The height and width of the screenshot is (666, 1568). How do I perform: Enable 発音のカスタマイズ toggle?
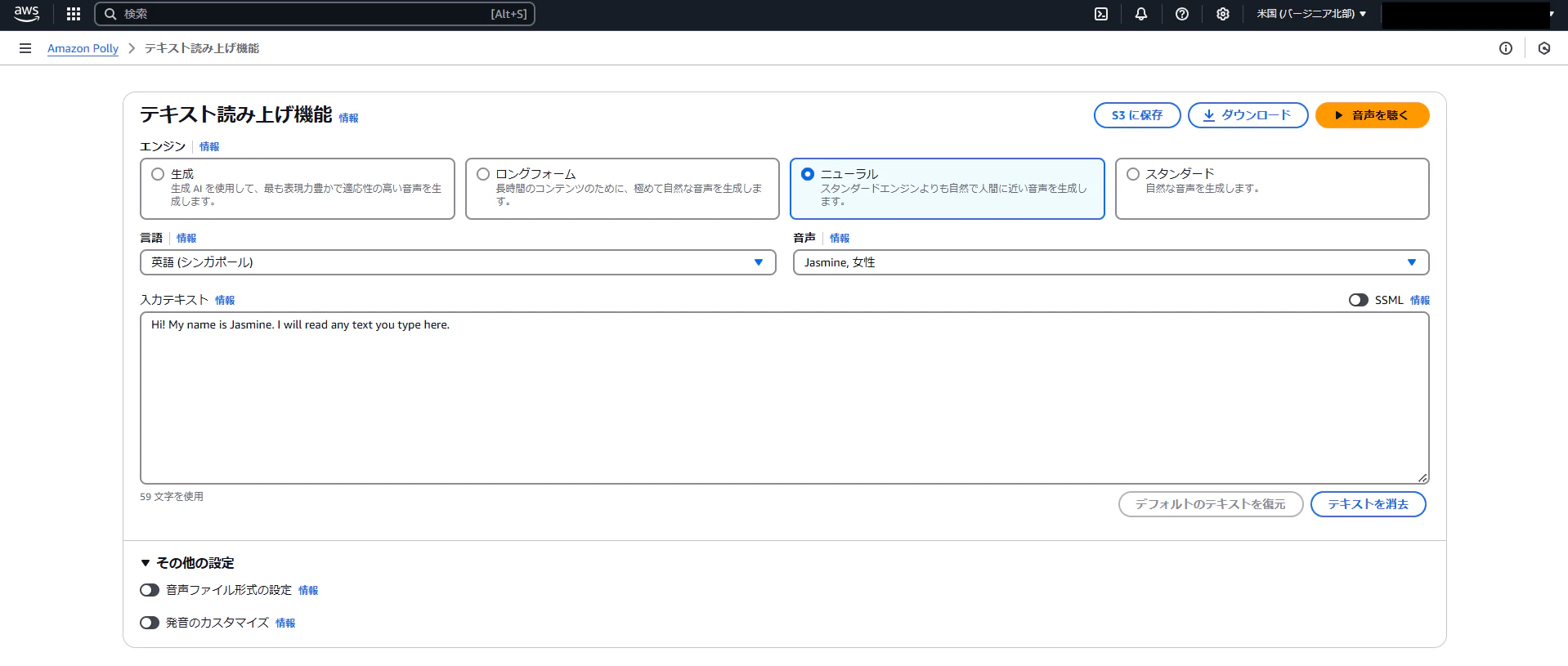click(x=150, y=623)
